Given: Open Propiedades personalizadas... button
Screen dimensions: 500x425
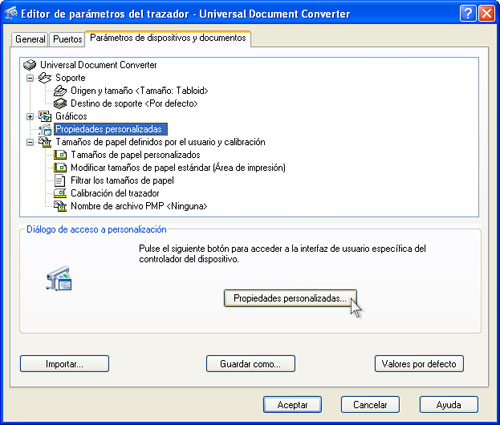Looking at the screenshot, I should pyautogui.click(x=290, y=298).
